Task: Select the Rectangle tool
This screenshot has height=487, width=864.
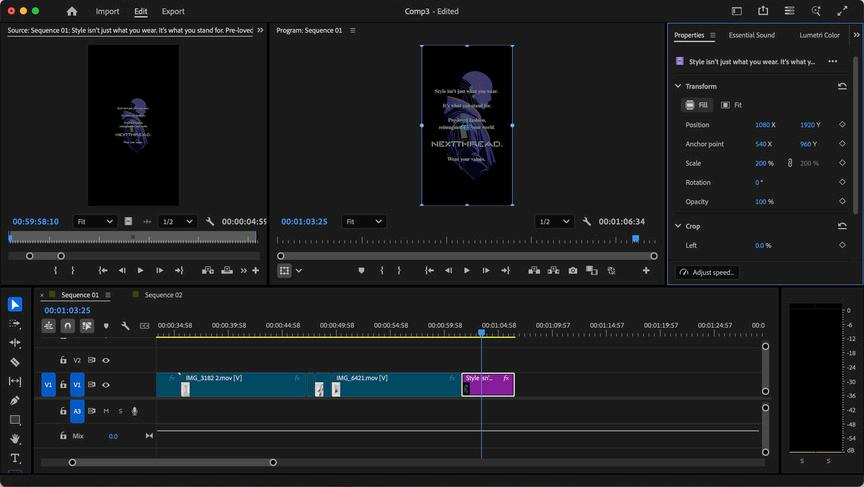Action: point(15,420)
